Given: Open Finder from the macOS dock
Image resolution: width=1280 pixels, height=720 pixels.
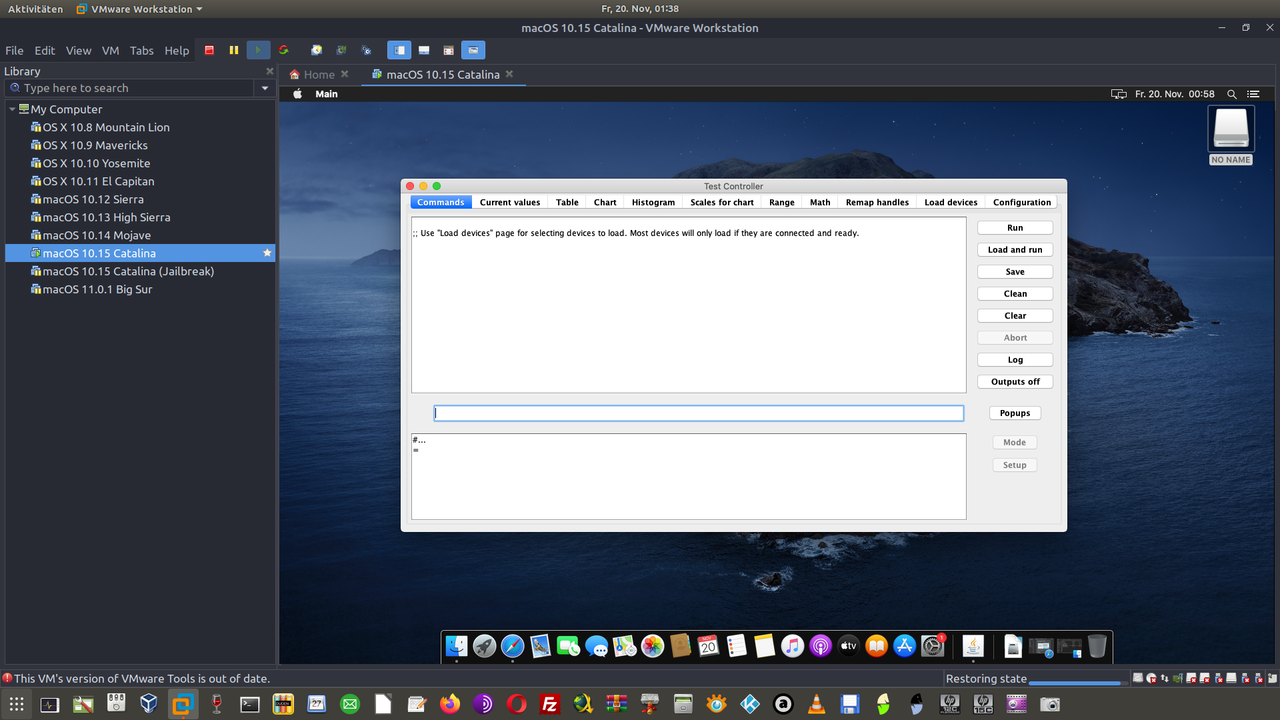Looking at the screenshot, I should pyautogui.click(x=457, y=647).
